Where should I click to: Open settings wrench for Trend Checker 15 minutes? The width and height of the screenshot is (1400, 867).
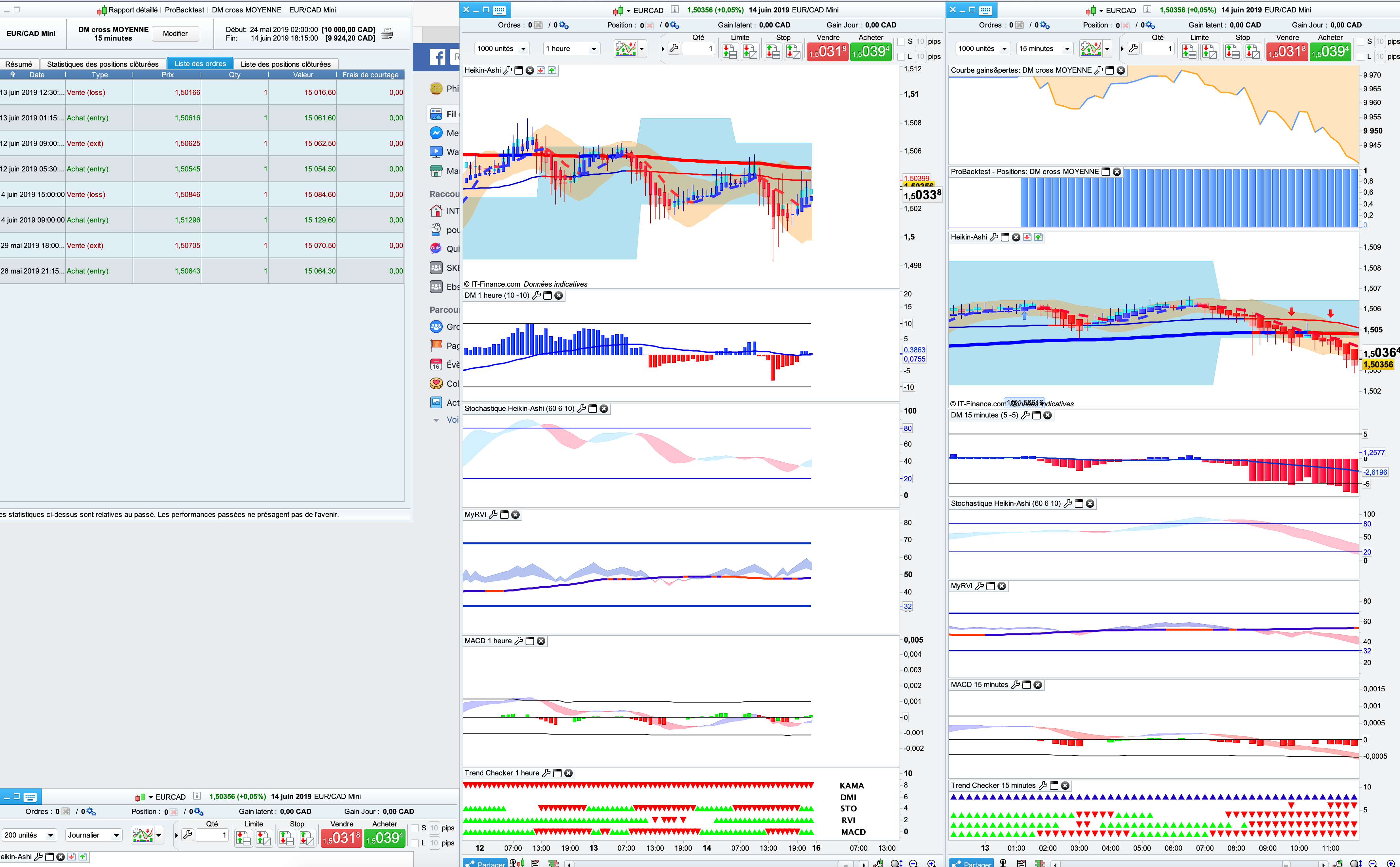click(x=1043, y=786)
